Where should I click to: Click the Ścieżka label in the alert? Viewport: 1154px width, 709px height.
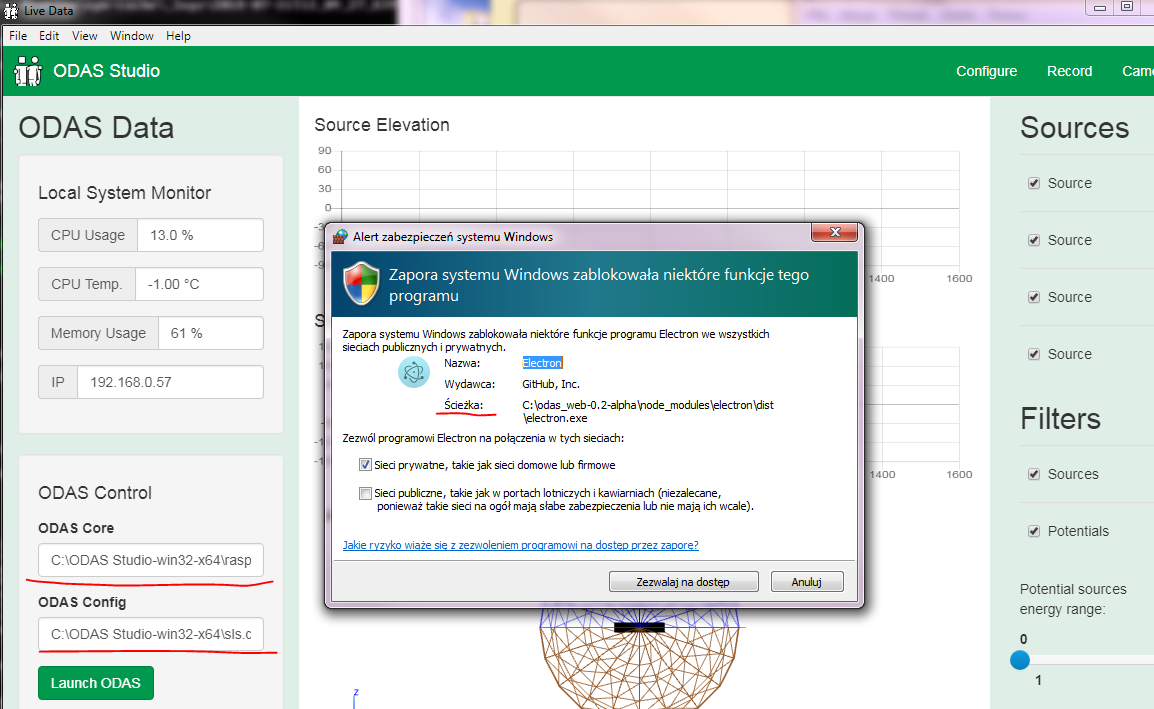point(464,405)
